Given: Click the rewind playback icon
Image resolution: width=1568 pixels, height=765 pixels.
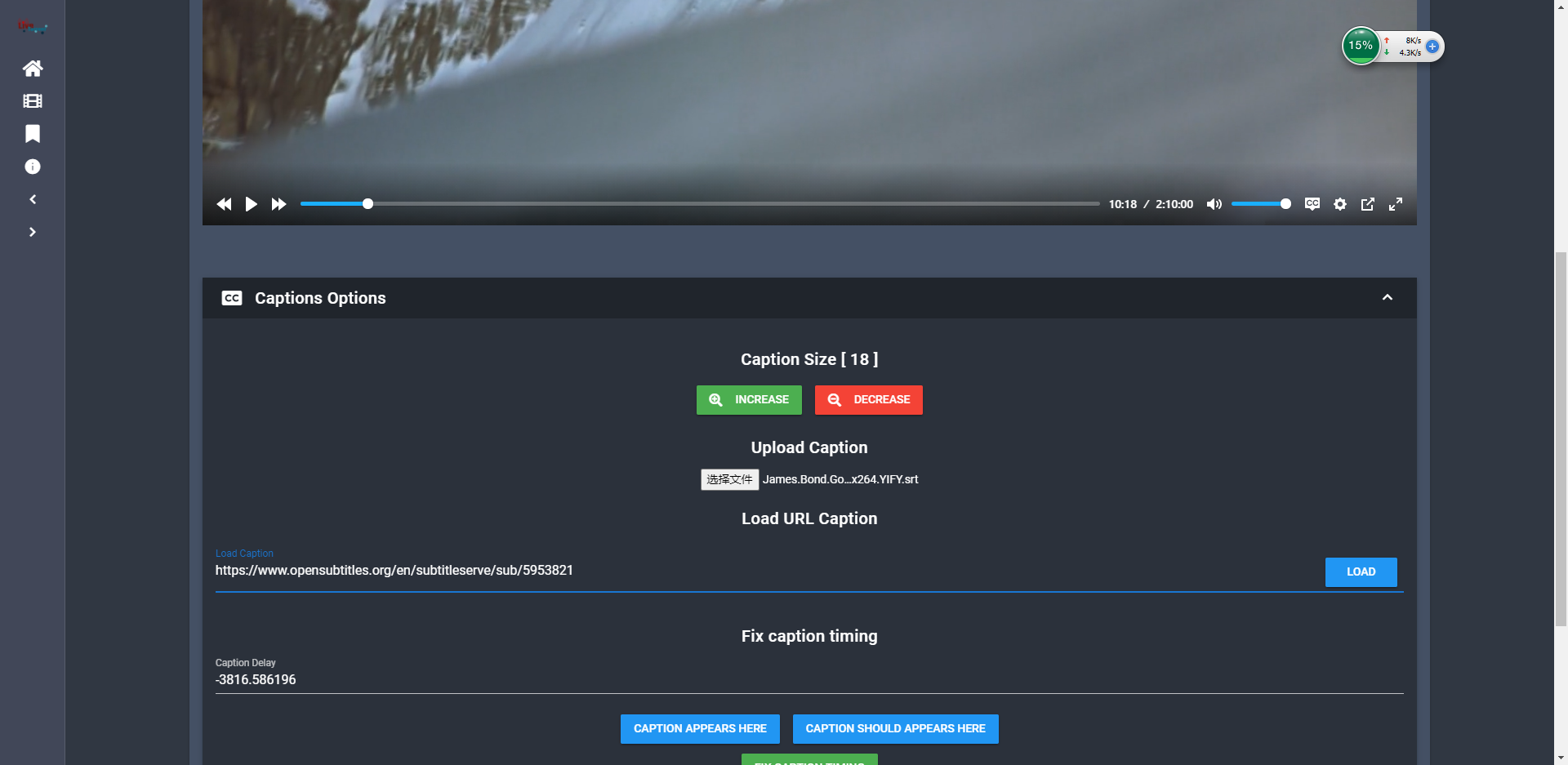Looking at the screenshot, I should pos(224,204).
